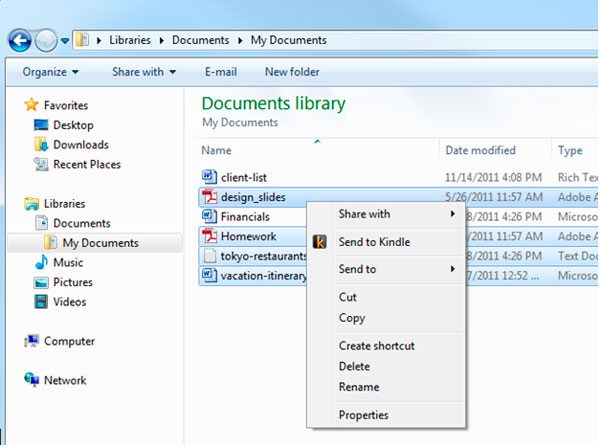Choose Delete from the context menu

point(354,367)
